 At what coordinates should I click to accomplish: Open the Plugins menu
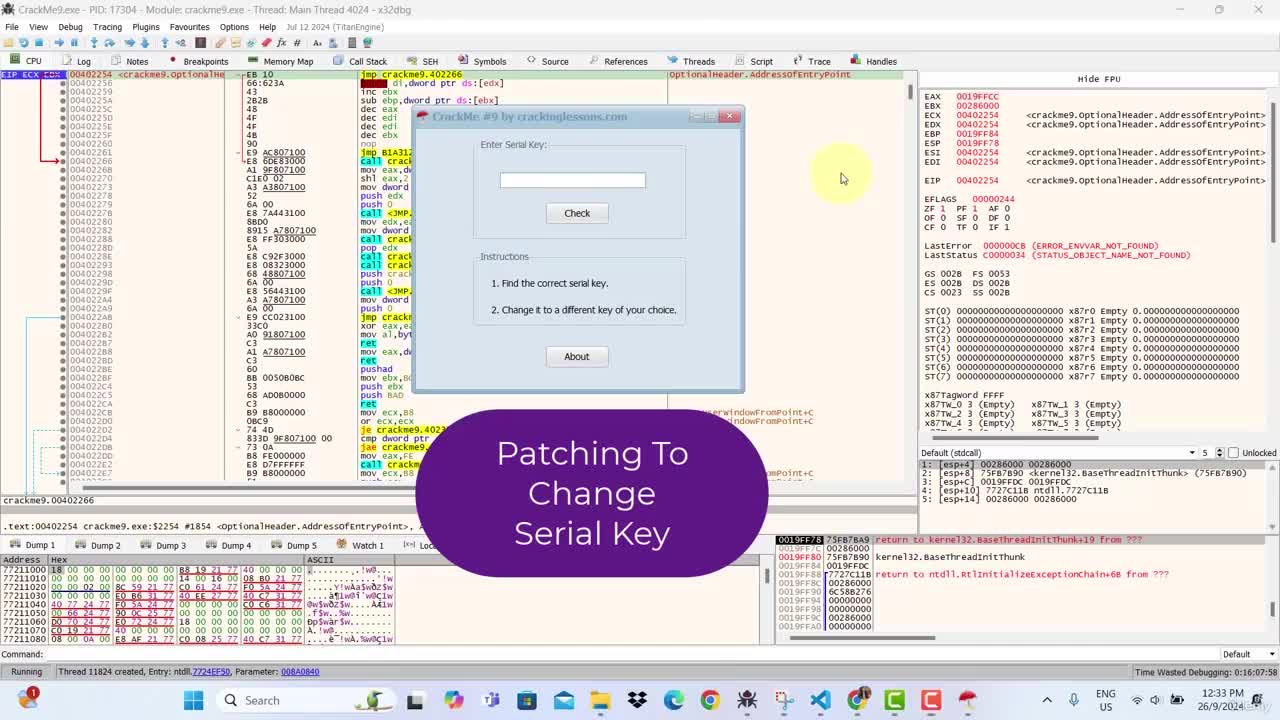point(145,27)
